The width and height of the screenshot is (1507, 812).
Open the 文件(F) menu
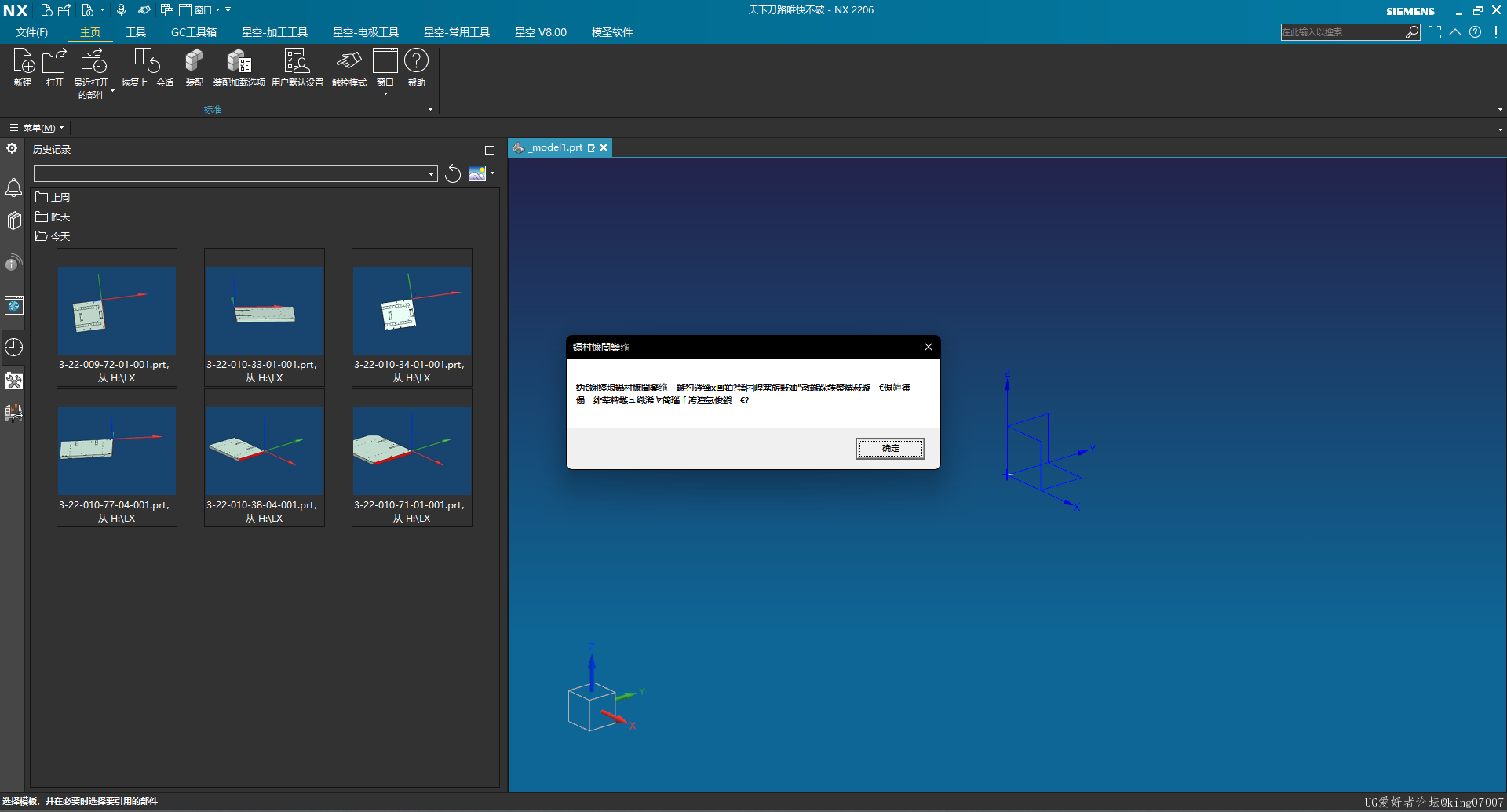(x=31, y=32)
